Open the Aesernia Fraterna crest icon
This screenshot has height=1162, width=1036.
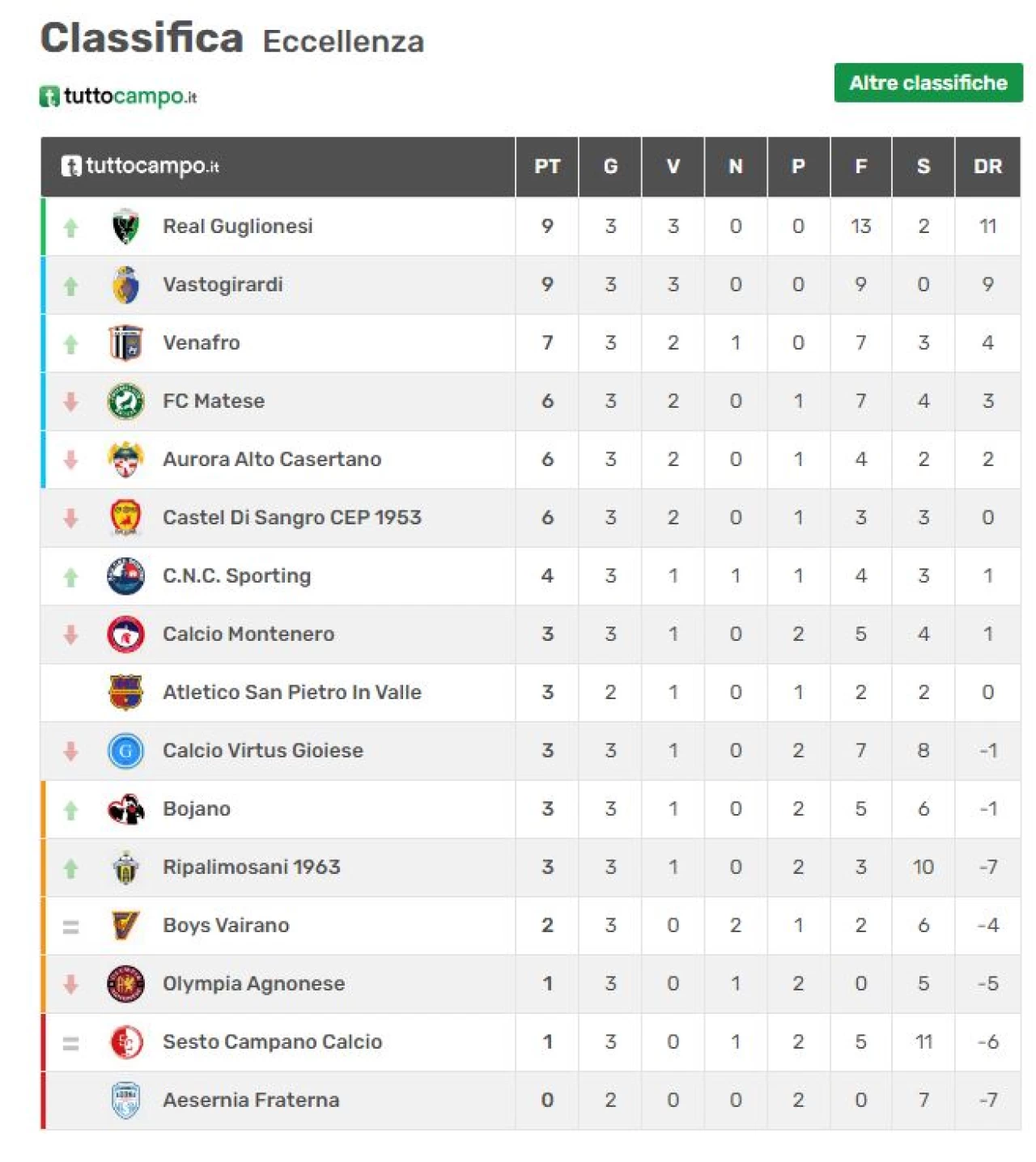[125, 1101]
